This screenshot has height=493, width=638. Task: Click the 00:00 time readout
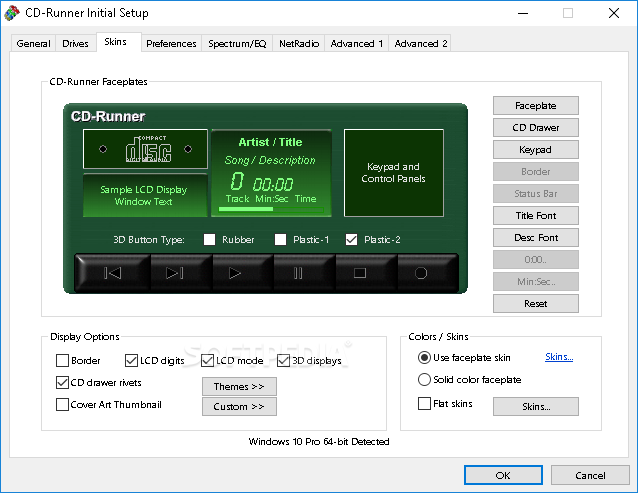point(273,185)
